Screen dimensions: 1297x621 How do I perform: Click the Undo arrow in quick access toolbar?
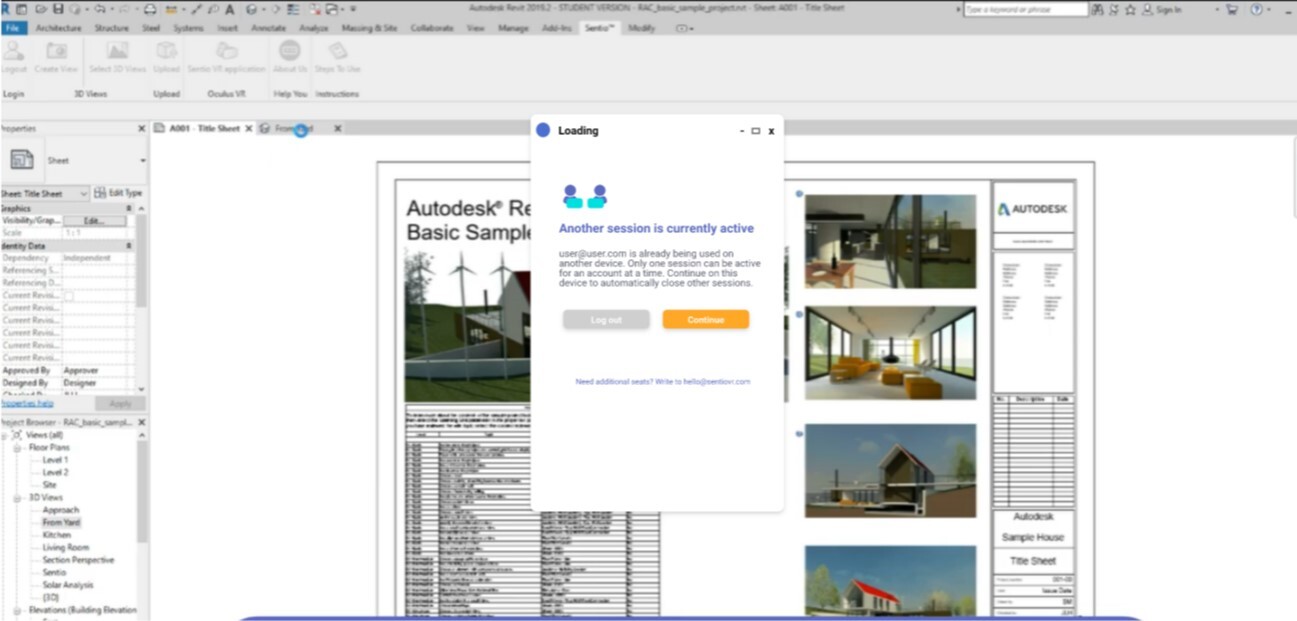point(102,9)
